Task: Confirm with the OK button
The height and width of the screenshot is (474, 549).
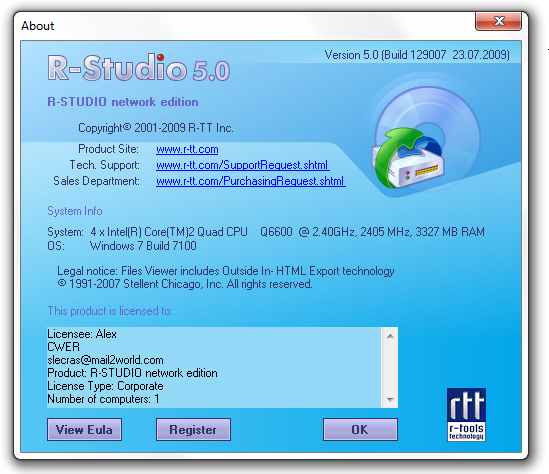Action: (360, 430)
